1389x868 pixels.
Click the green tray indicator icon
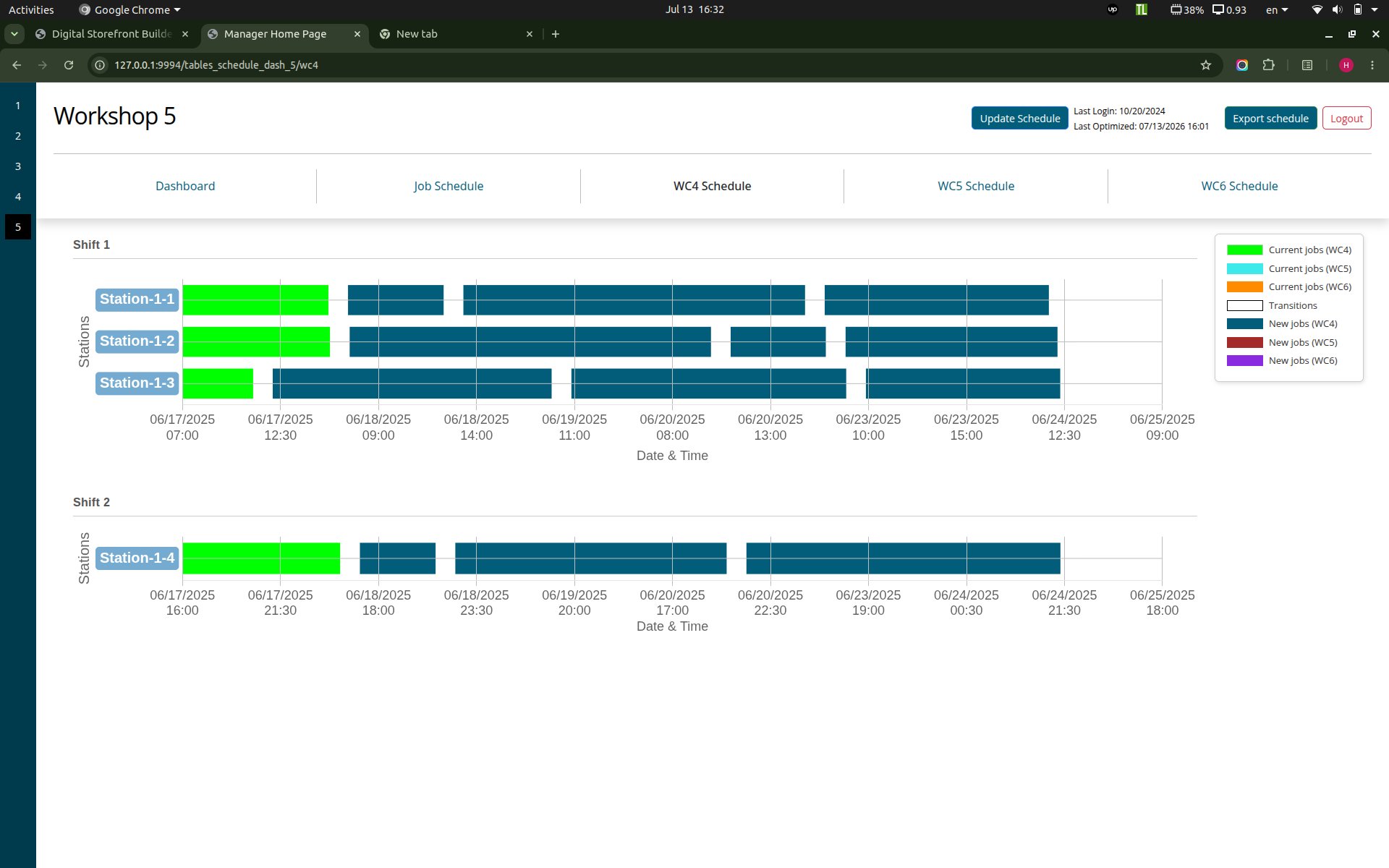(x=1142, y=10)
